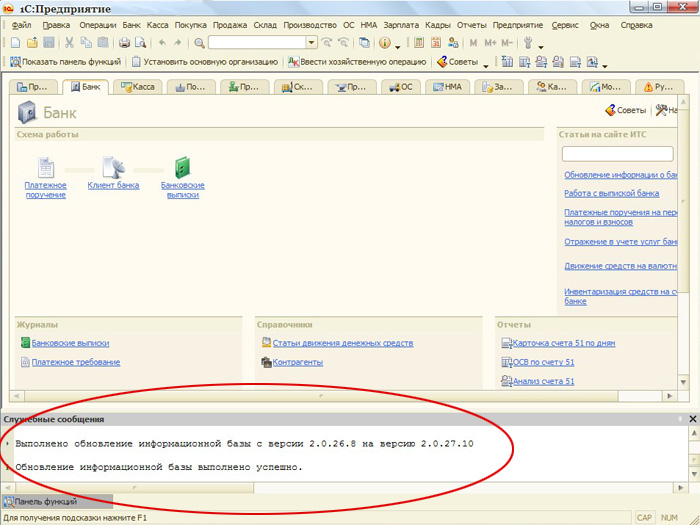Open Карточка счета 51 по дням report
700x525 pixels.
(563, 343)
